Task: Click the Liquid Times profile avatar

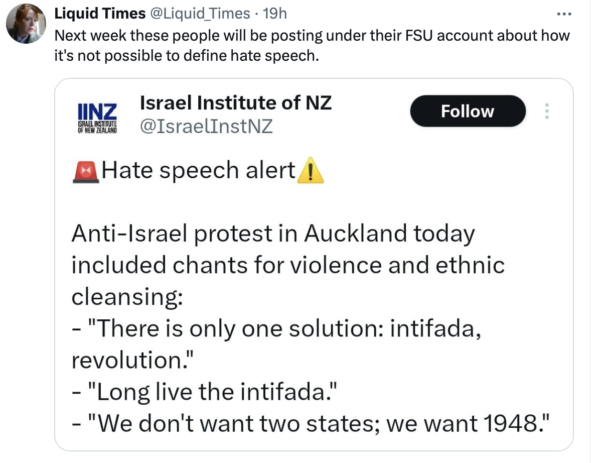Action: pyautogui.click(x=25, y=22)
